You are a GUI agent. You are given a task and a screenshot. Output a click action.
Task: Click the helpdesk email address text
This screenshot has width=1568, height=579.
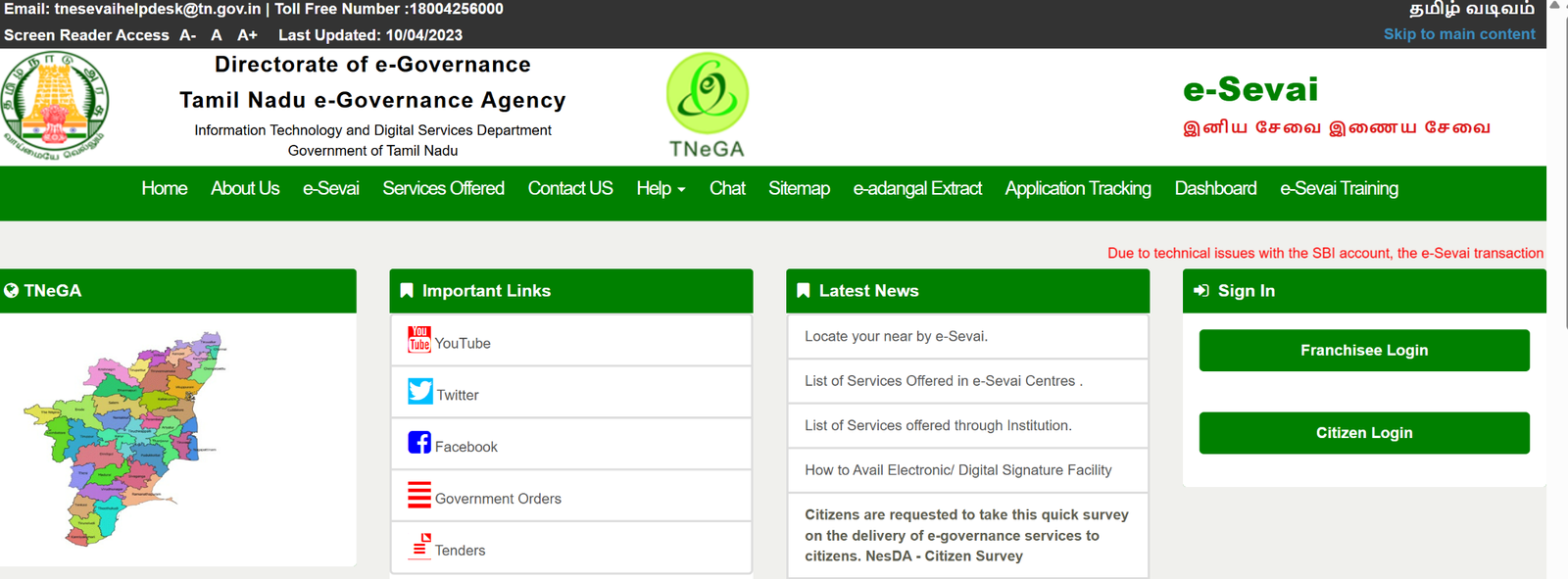pos(157,9)
